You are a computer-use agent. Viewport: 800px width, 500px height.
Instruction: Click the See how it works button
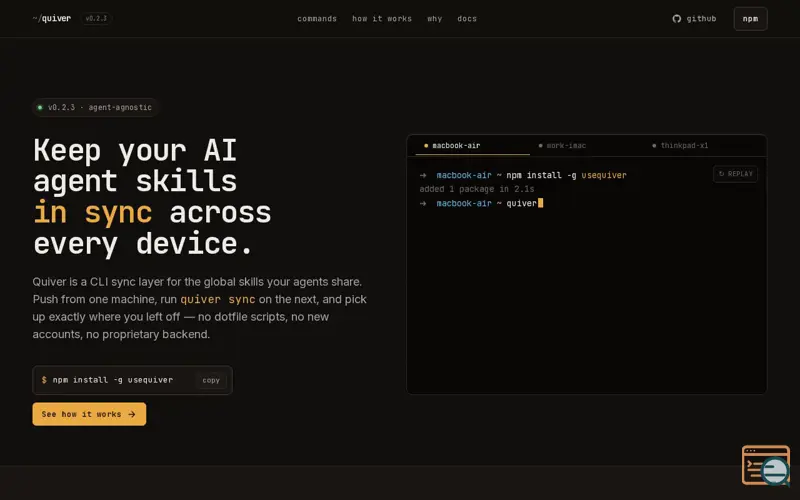(89, 414)
